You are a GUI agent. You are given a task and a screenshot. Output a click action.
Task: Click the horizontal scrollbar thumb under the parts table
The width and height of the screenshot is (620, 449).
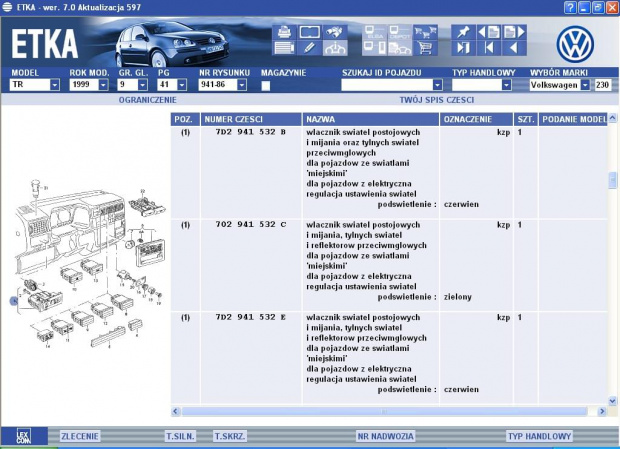coord(384,411)
